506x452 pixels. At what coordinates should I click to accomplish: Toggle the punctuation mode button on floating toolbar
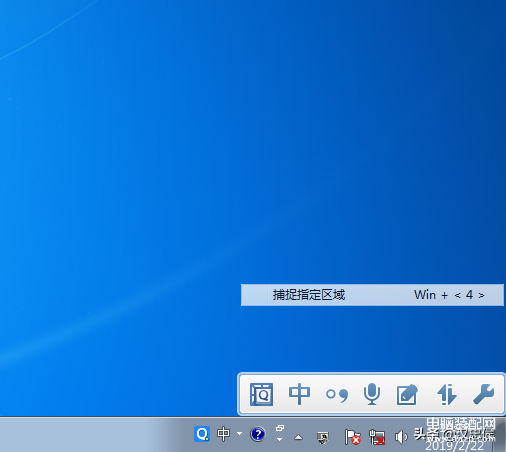(x=337, y=395)
